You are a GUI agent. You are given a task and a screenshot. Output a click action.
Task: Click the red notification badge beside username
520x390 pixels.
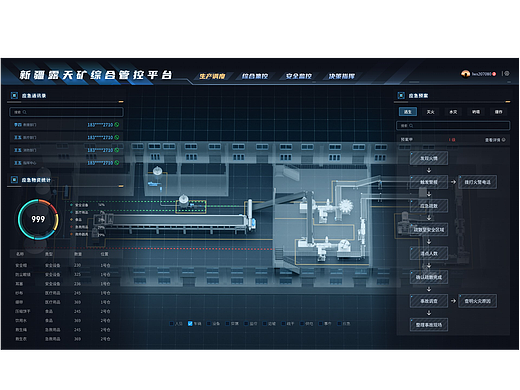[x=494, y=74]
